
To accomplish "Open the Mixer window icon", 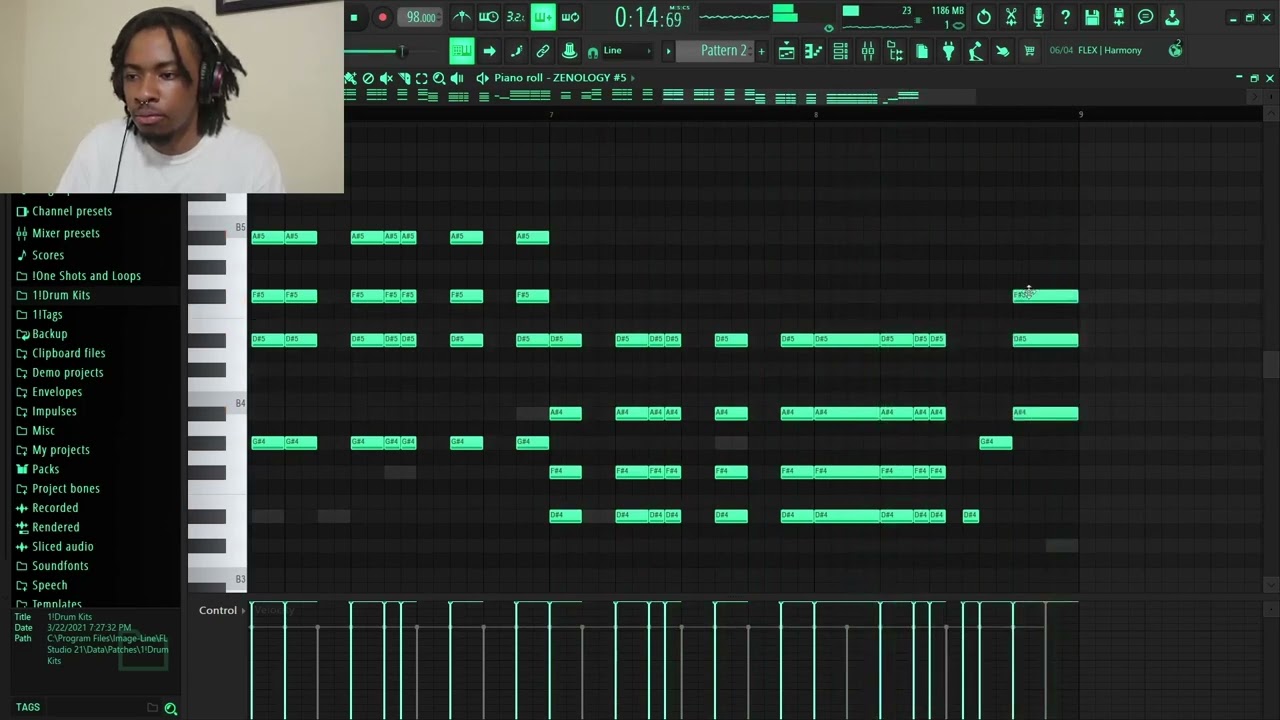I will 868,51.
